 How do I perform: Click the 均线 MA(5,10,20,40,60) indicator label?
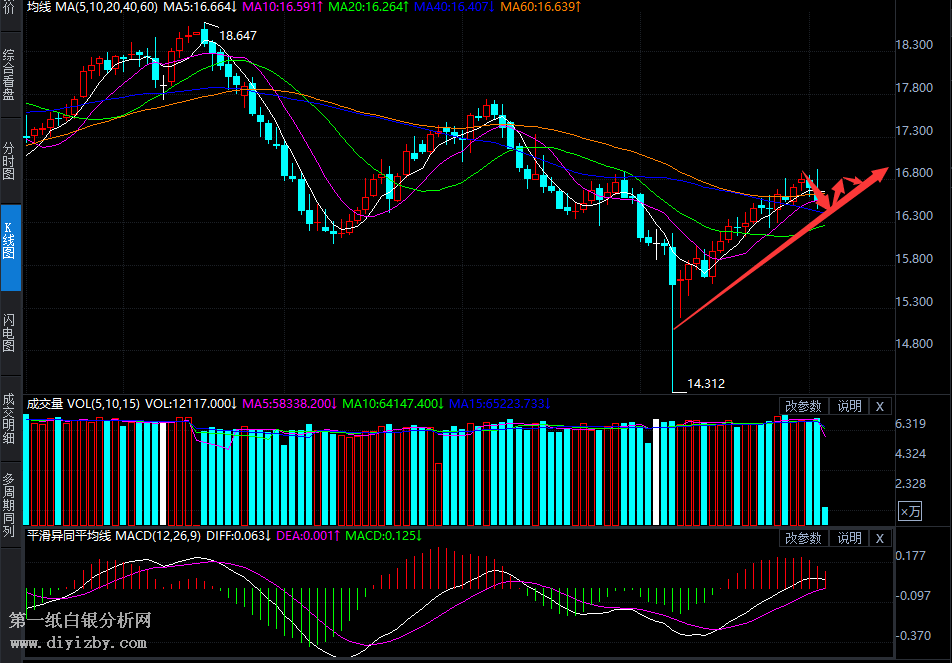point(92,8)
